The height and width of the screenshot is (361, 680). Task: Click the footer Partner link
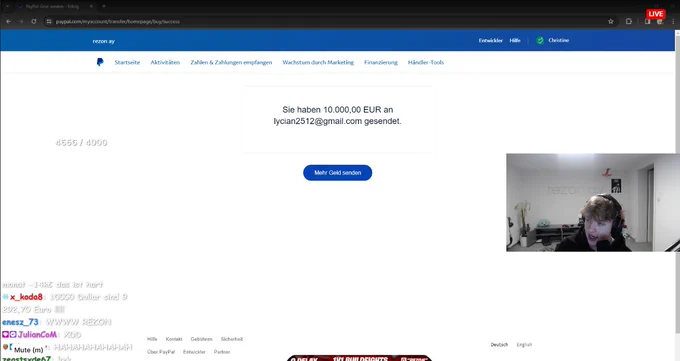222,352
